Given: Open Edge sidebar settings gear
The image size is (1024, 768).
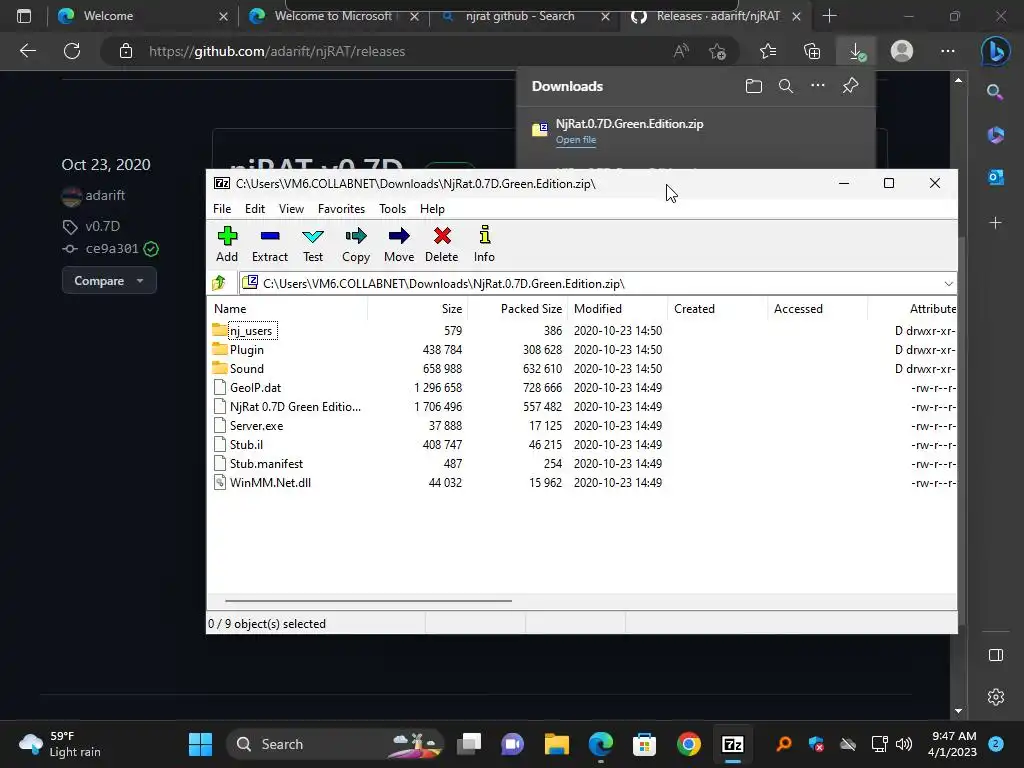Looking at the screenshot, I should coord(996,697).
